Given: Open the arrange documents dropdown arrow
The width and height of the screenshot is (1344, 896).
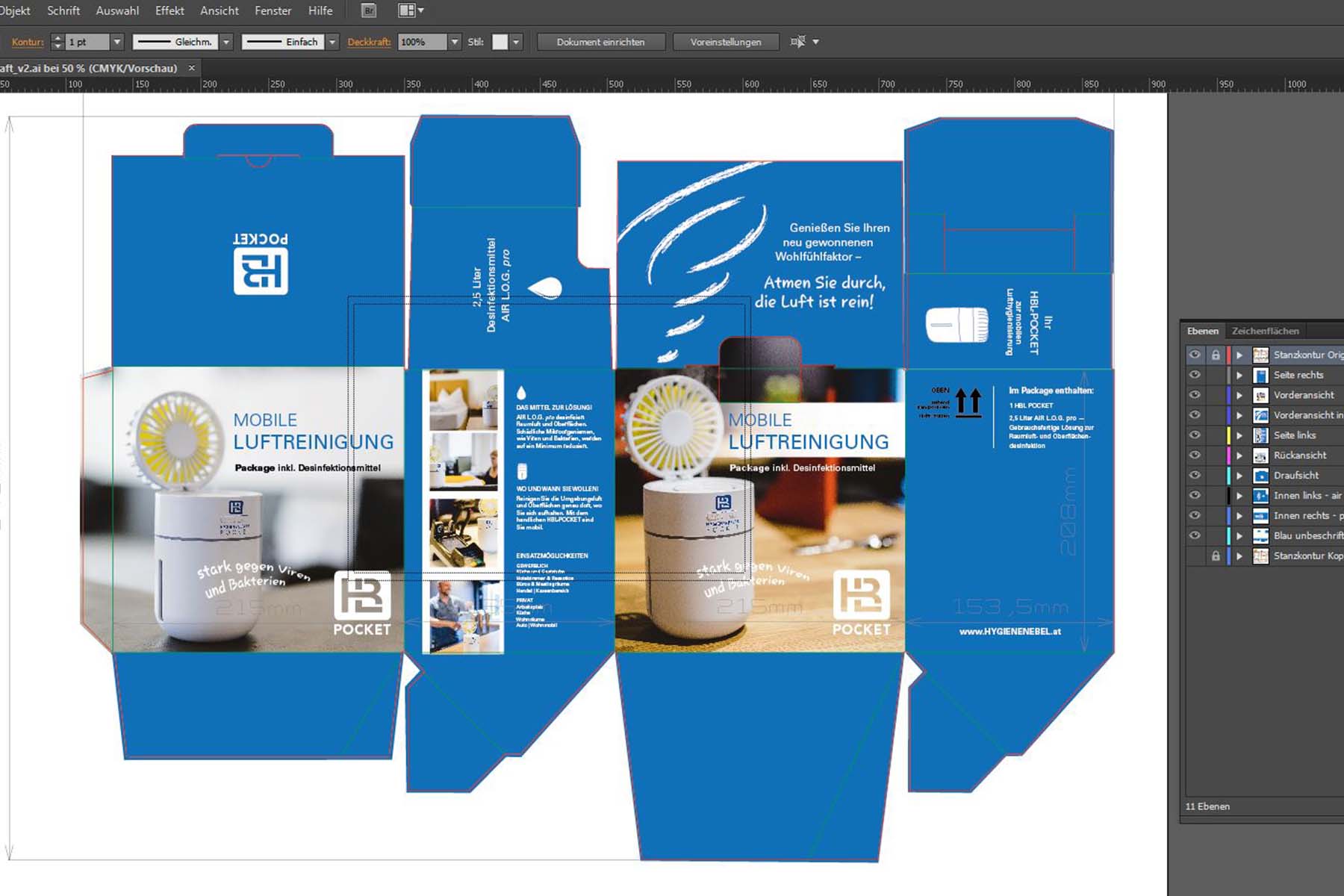Looking at the screenshot, I should (421, 11).
